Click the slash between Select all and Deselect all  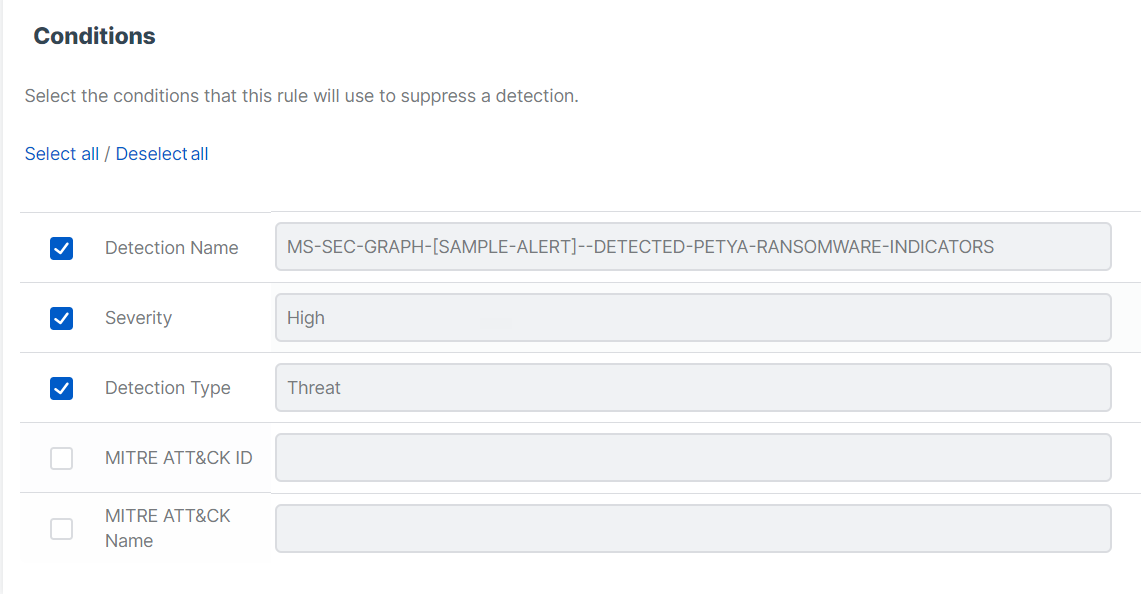coord(107,154)
